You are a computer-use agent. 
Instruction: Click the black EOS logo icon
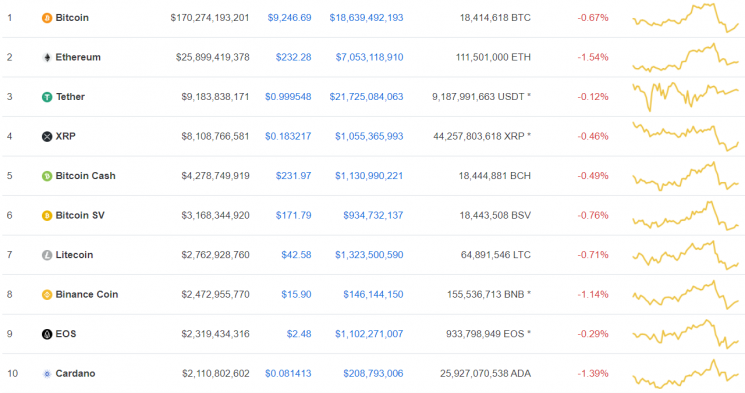pos(47,334)
